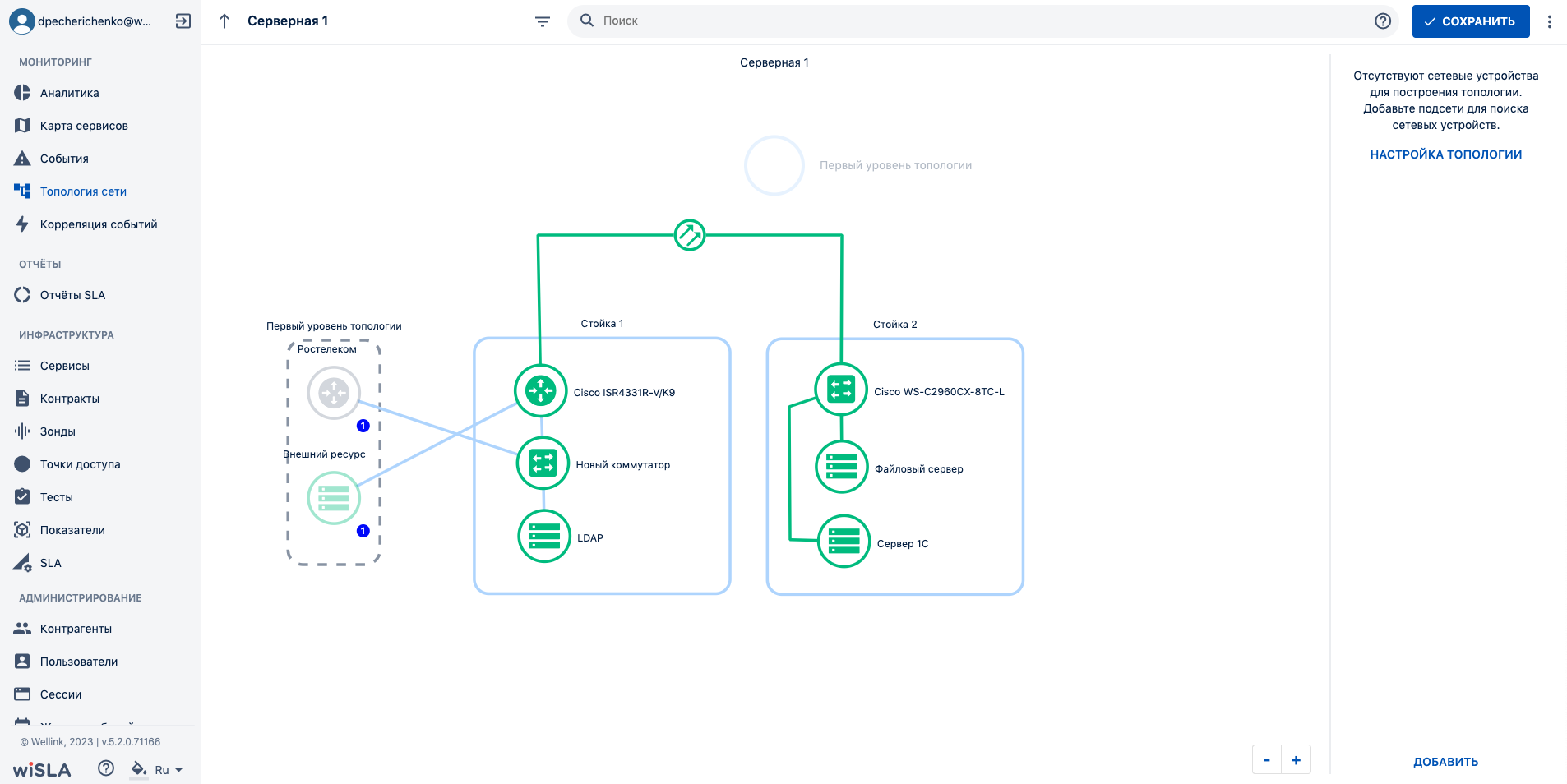Select the Новый коммутатор switch node
The image size is (1567, 784).
[x=543, y=463]
